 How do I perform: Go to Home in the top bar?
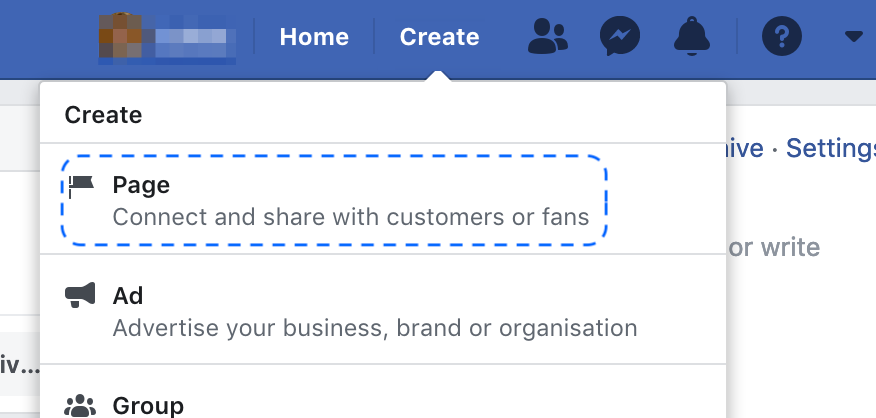coord(314,37)
